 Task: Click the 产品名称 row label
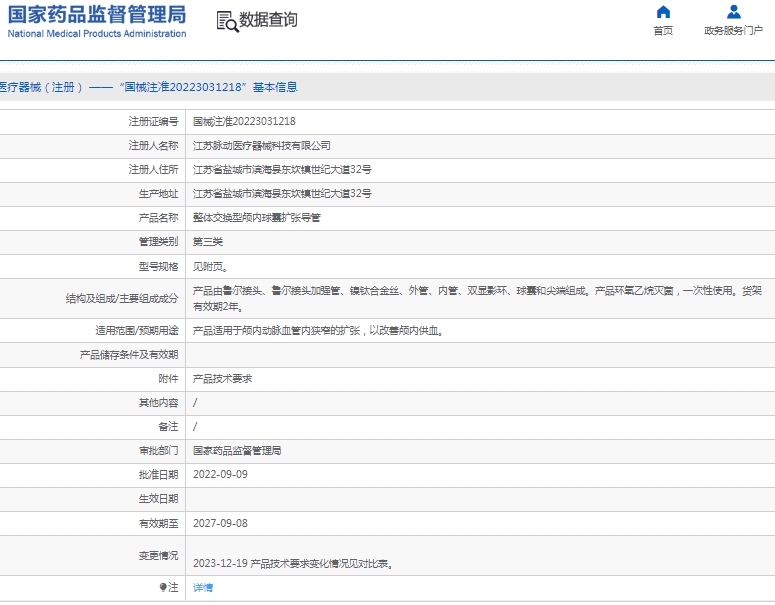(x=158, y=217)
